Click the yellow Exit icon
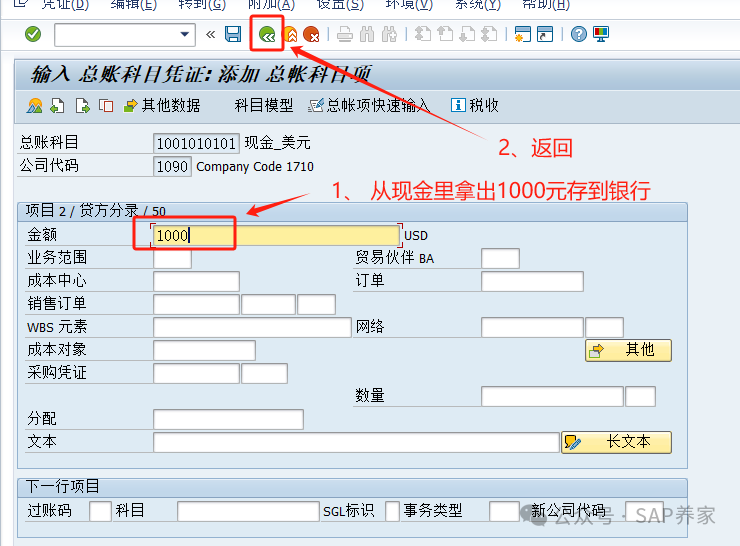The image size is (740, 546). click(x=291, y=34)
